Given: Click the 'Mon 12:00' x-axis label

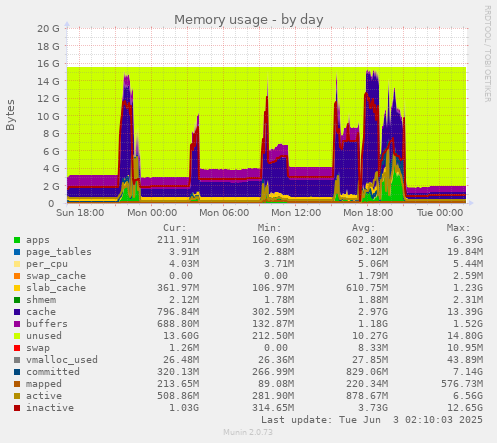Looking at the screenshot, I should coord(296,213).
